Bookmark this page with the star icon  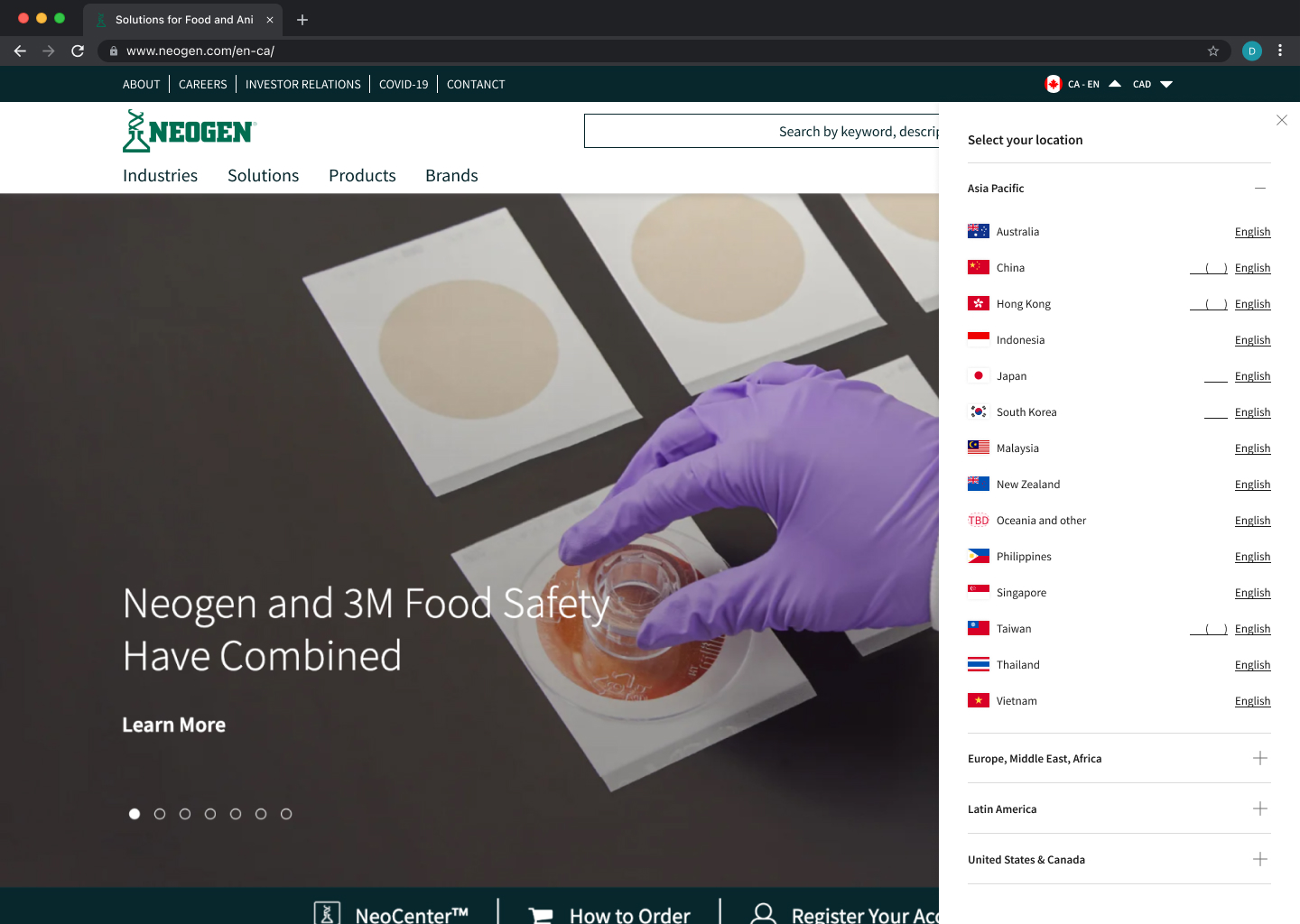[x=1213, y=51]
